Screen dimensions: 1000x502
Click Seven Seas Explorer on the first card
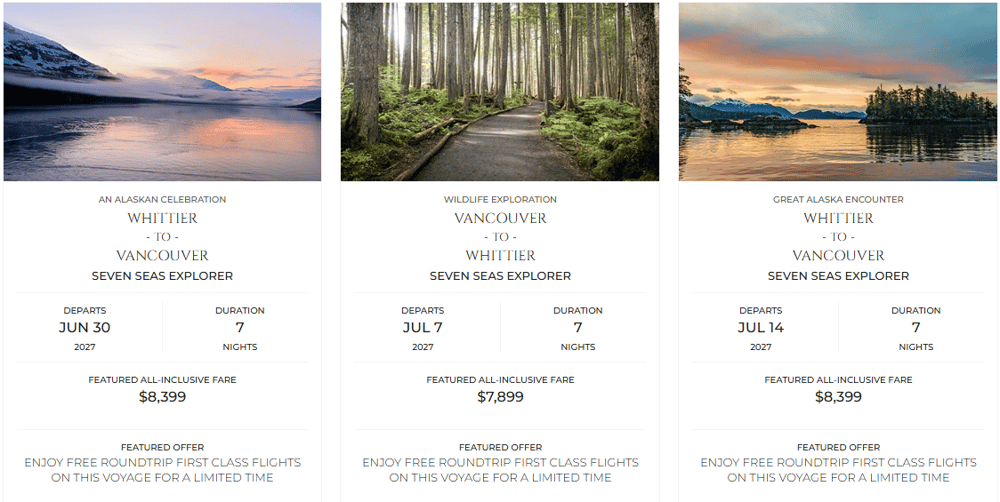[162, 276]
